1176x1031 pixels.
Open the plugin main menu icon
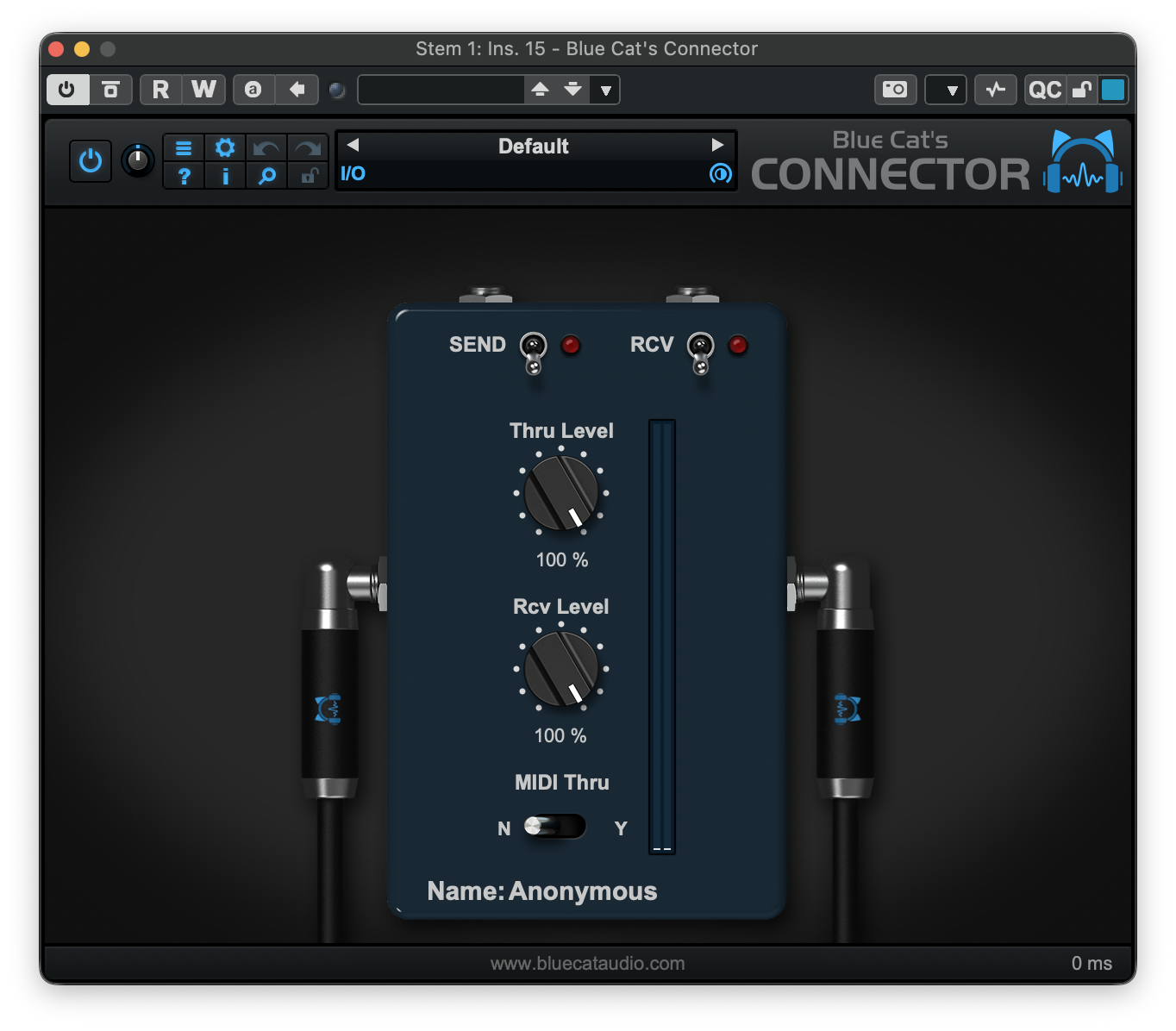coord(184,148)
